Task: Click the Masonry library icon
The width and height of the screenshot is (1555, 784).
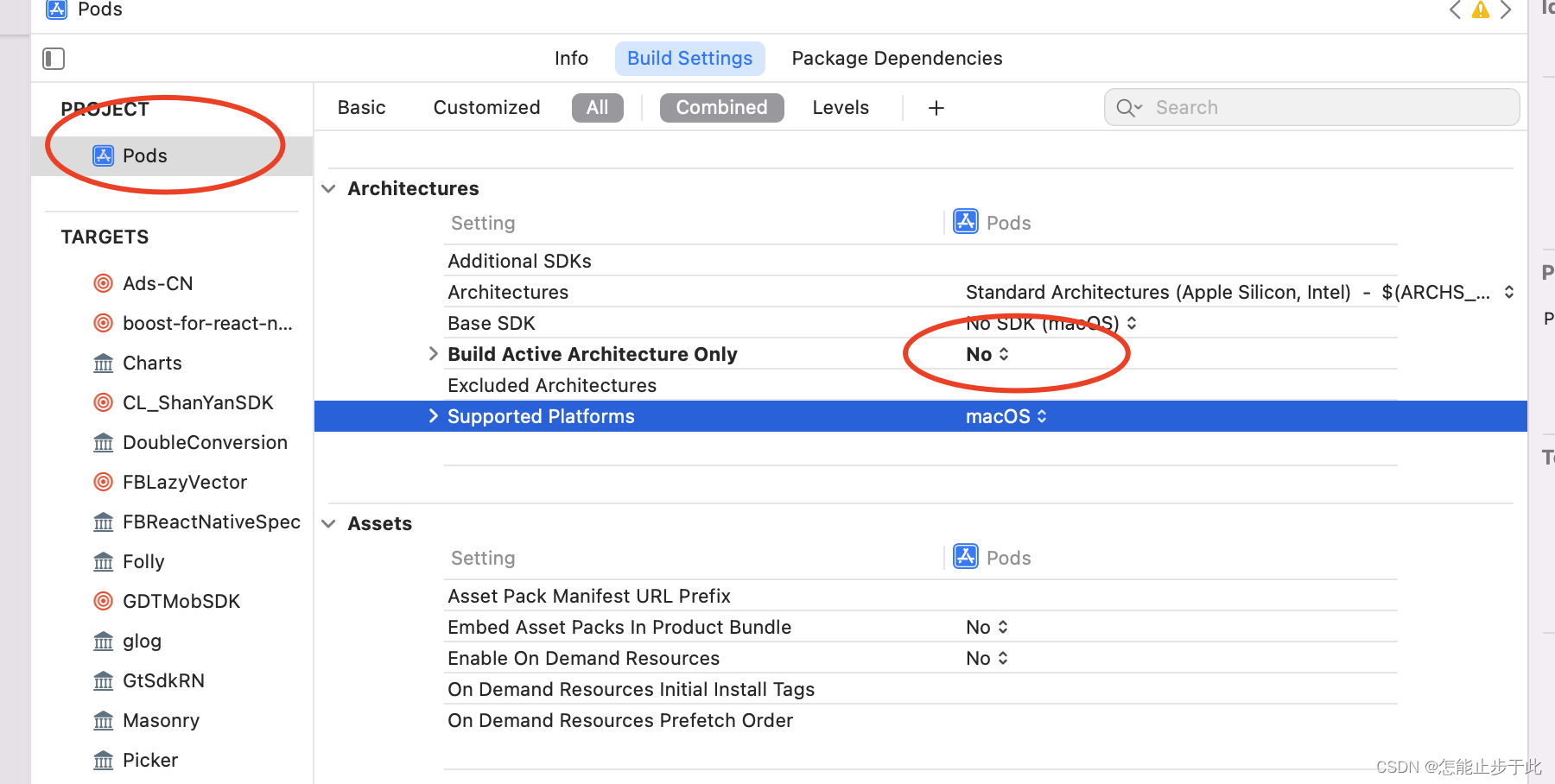Action: point(103,720)
